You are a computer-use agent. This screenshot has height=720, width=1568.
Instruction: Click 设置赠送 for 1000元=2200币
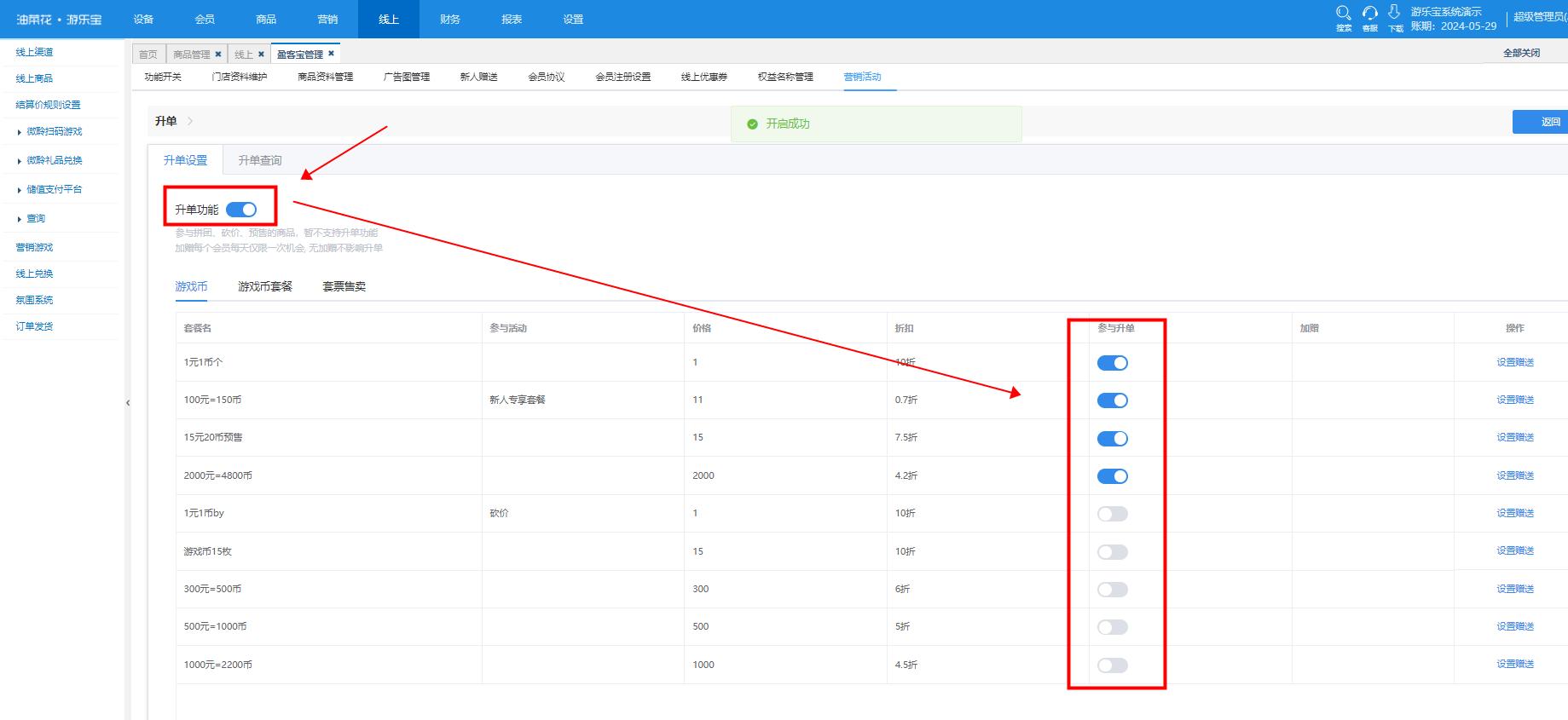click(x=1515, y=664)
